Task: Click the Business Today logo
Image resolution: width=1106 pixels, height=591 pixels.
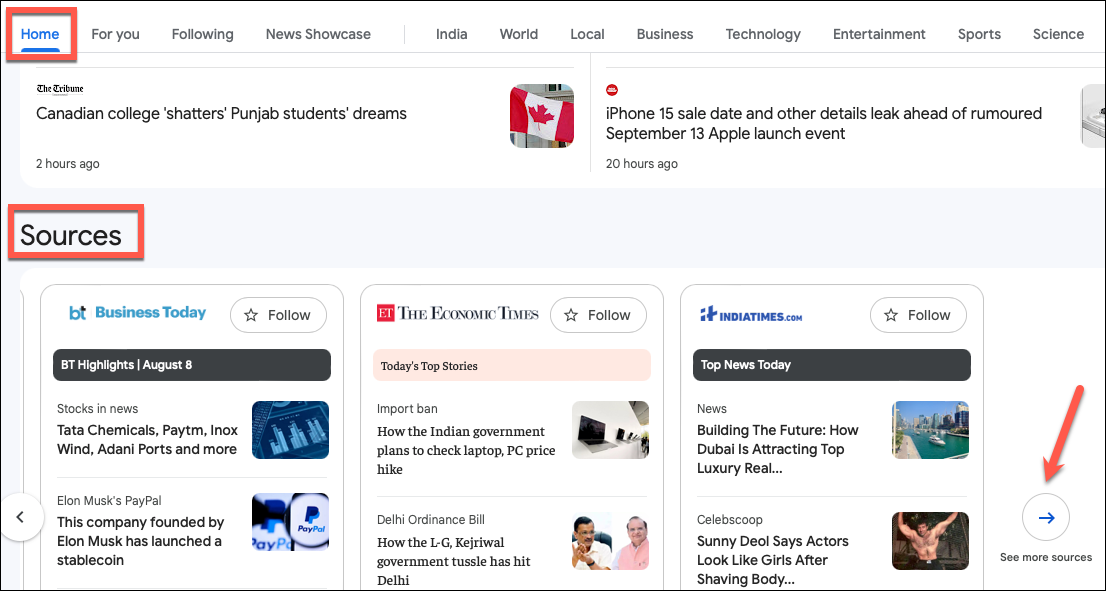Action: [138, 312]
